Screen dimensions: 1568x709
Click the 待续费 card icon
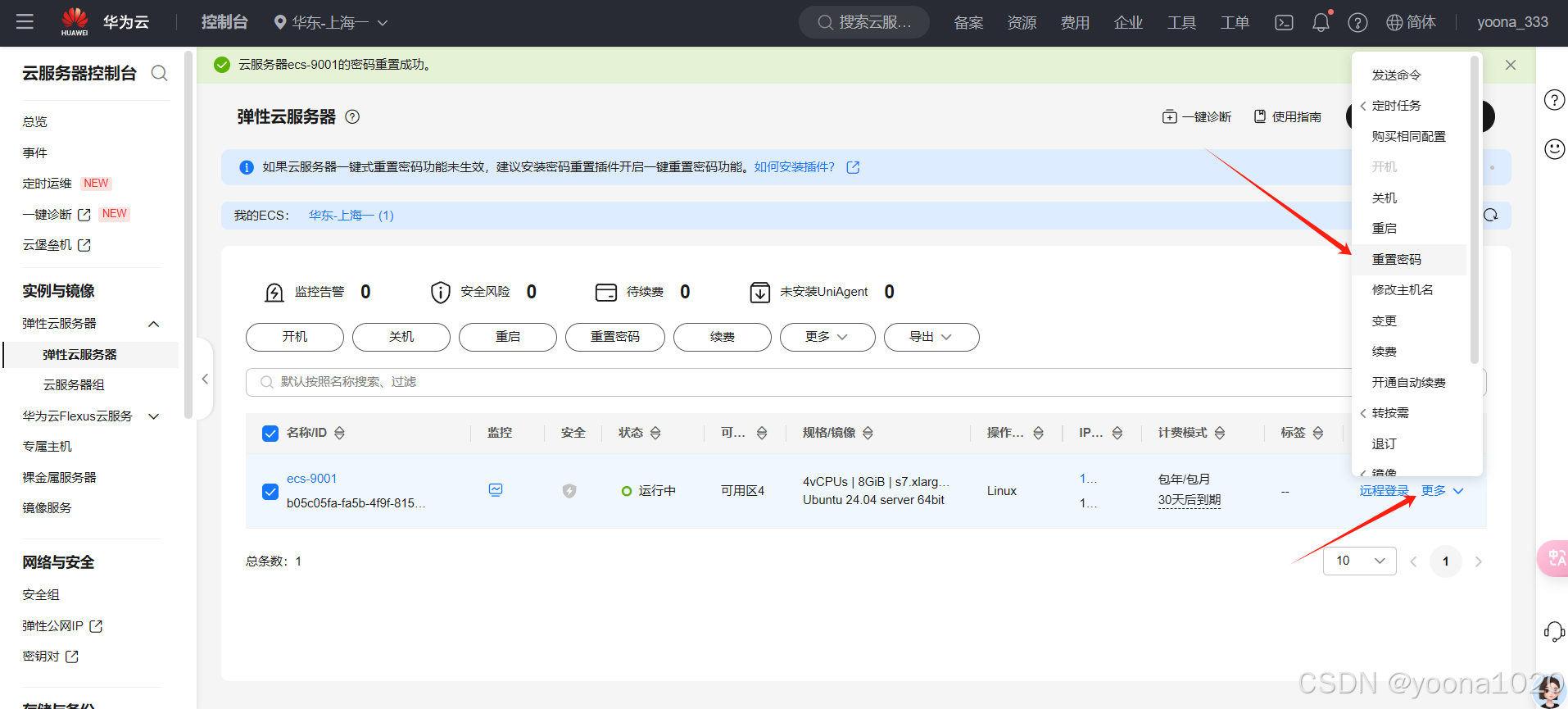tap(606, 293)
